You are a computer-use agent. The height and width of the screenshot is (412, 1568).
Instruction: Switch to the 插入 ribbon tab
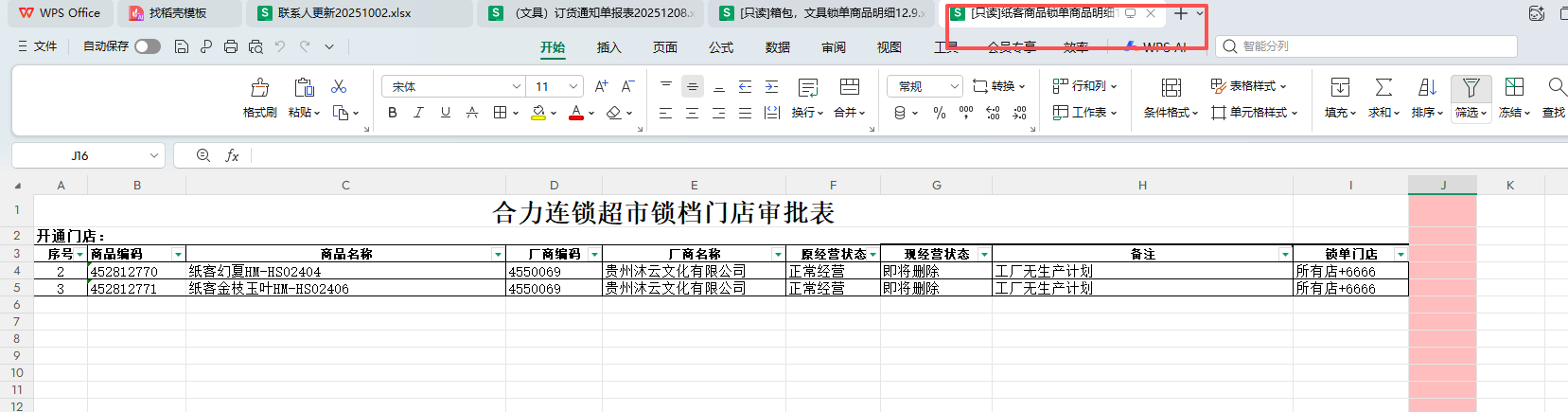pos(608,47)
